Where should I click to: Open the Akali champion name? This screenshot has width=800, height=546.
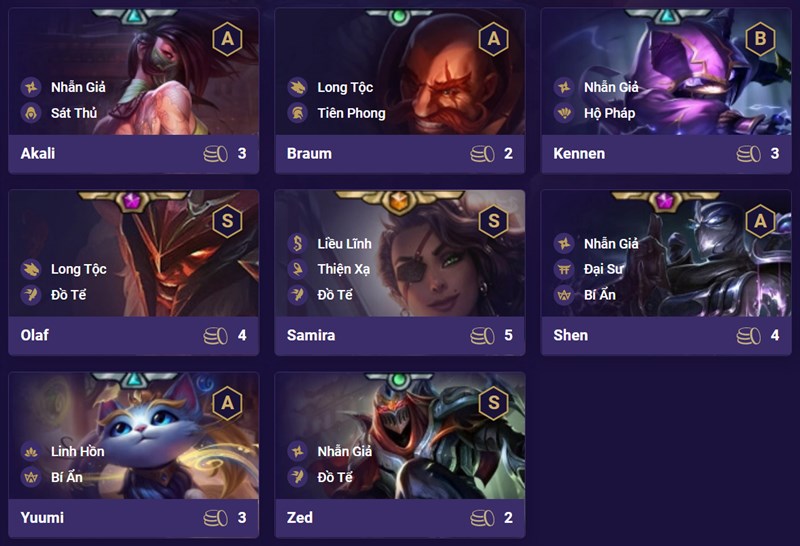point(38,153)
